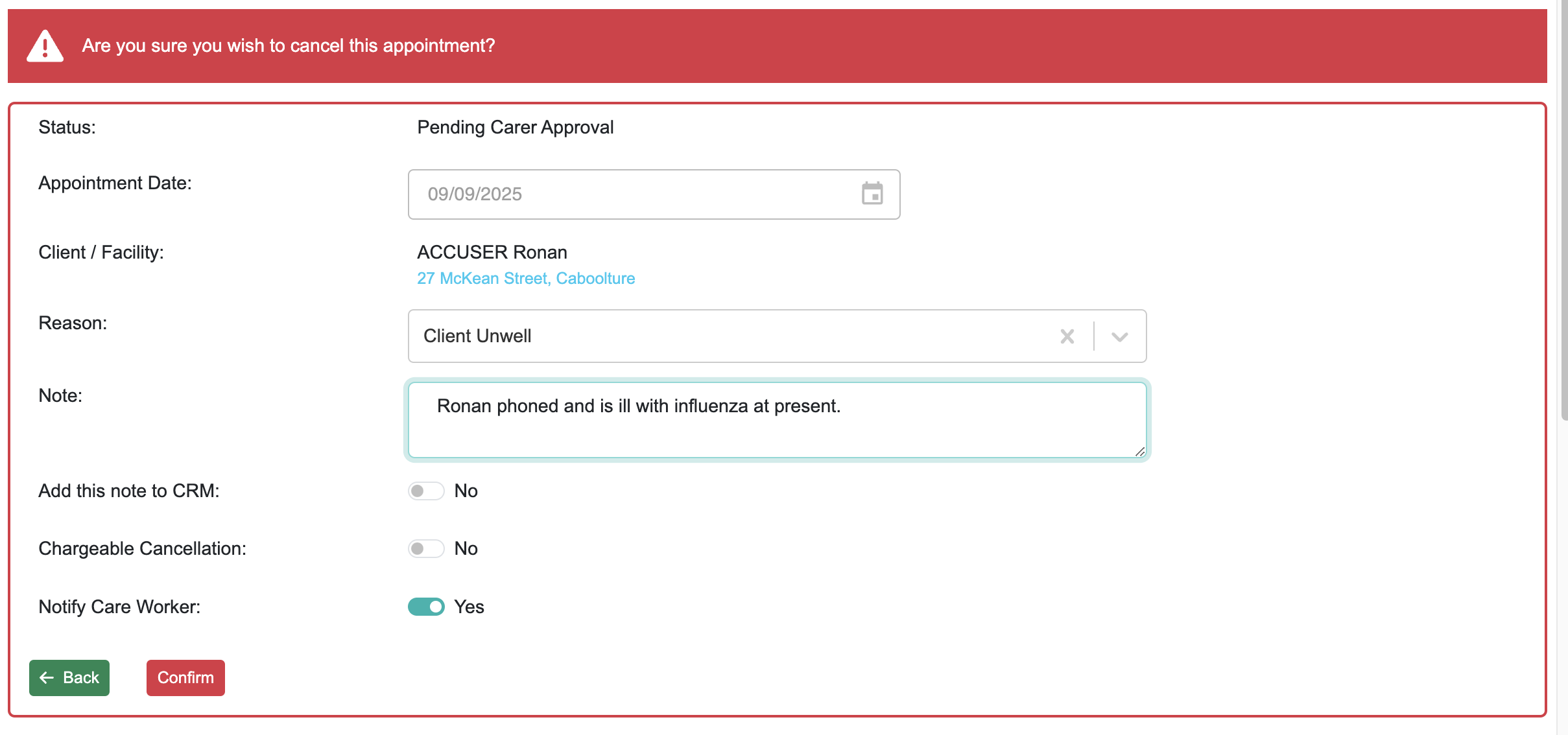Expand the Reason dropdown chevron

click(x=1119, y=336)
